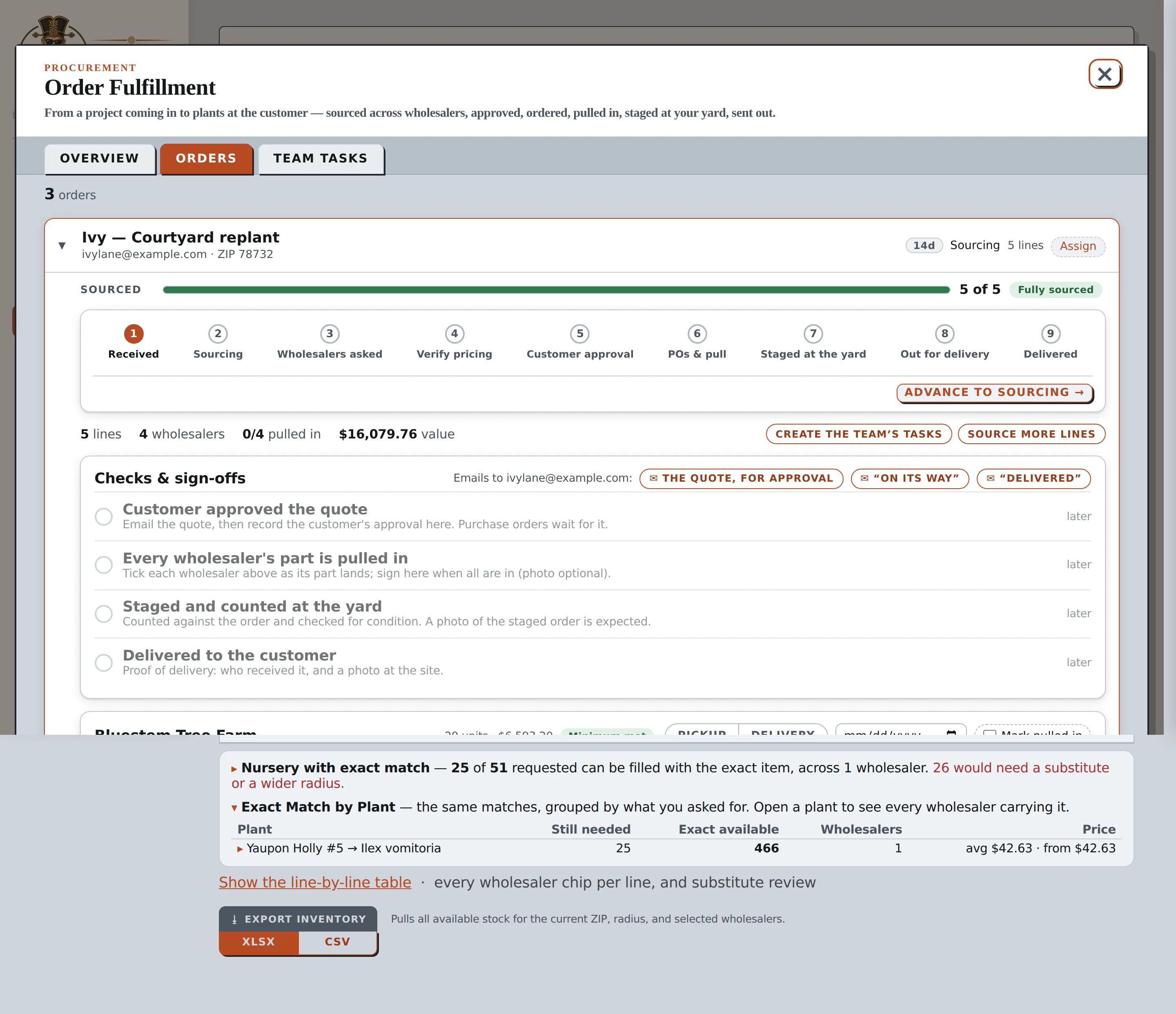
Task: Choose CSV export format
Action: tap(337, 942)
